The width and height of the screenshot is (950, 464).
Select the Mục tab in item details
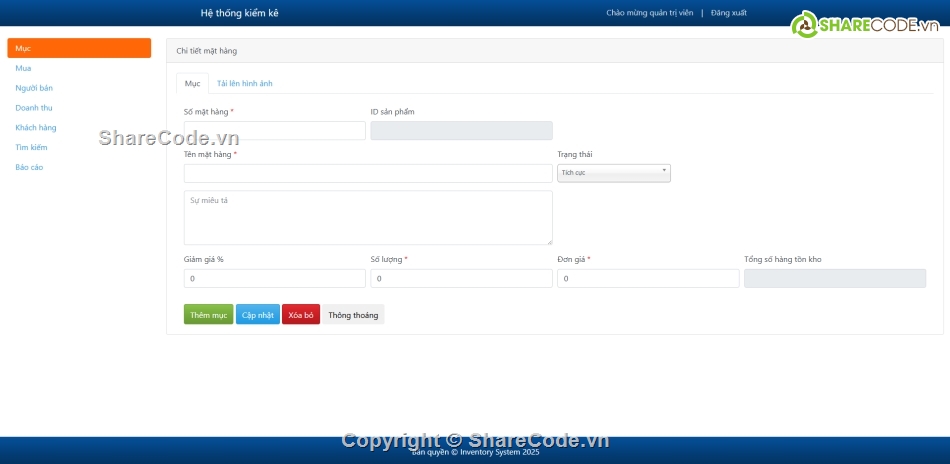192,84
